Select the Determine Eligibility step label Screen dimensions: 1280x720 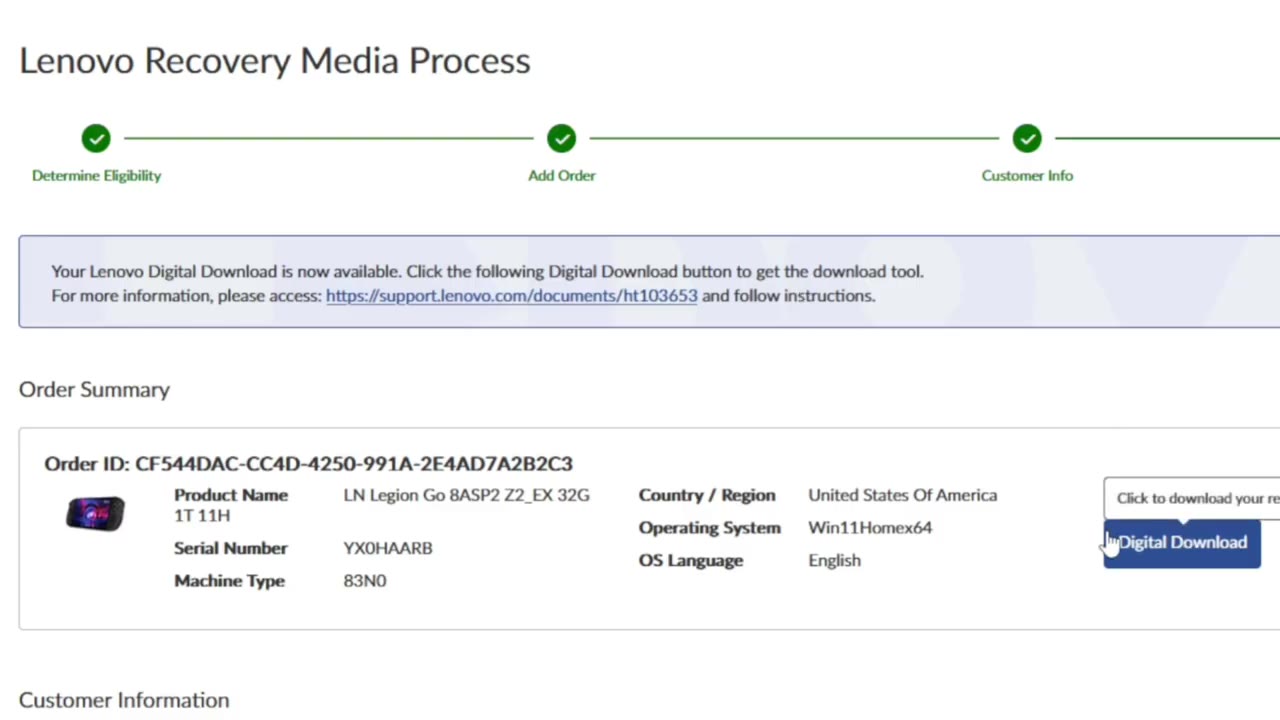[96, 176]
